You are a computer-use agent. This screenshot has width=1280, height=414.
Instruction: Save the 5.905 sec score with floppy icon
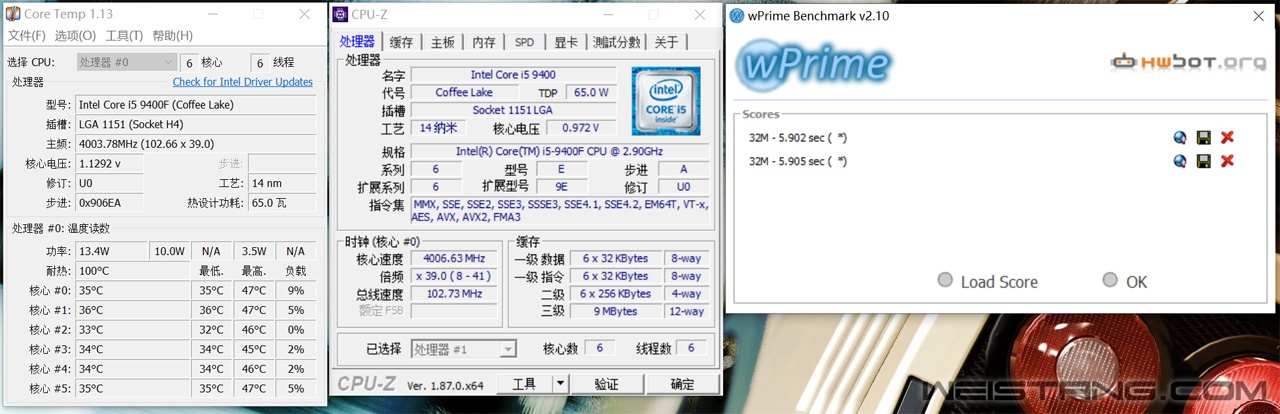tap(1203, 161)
